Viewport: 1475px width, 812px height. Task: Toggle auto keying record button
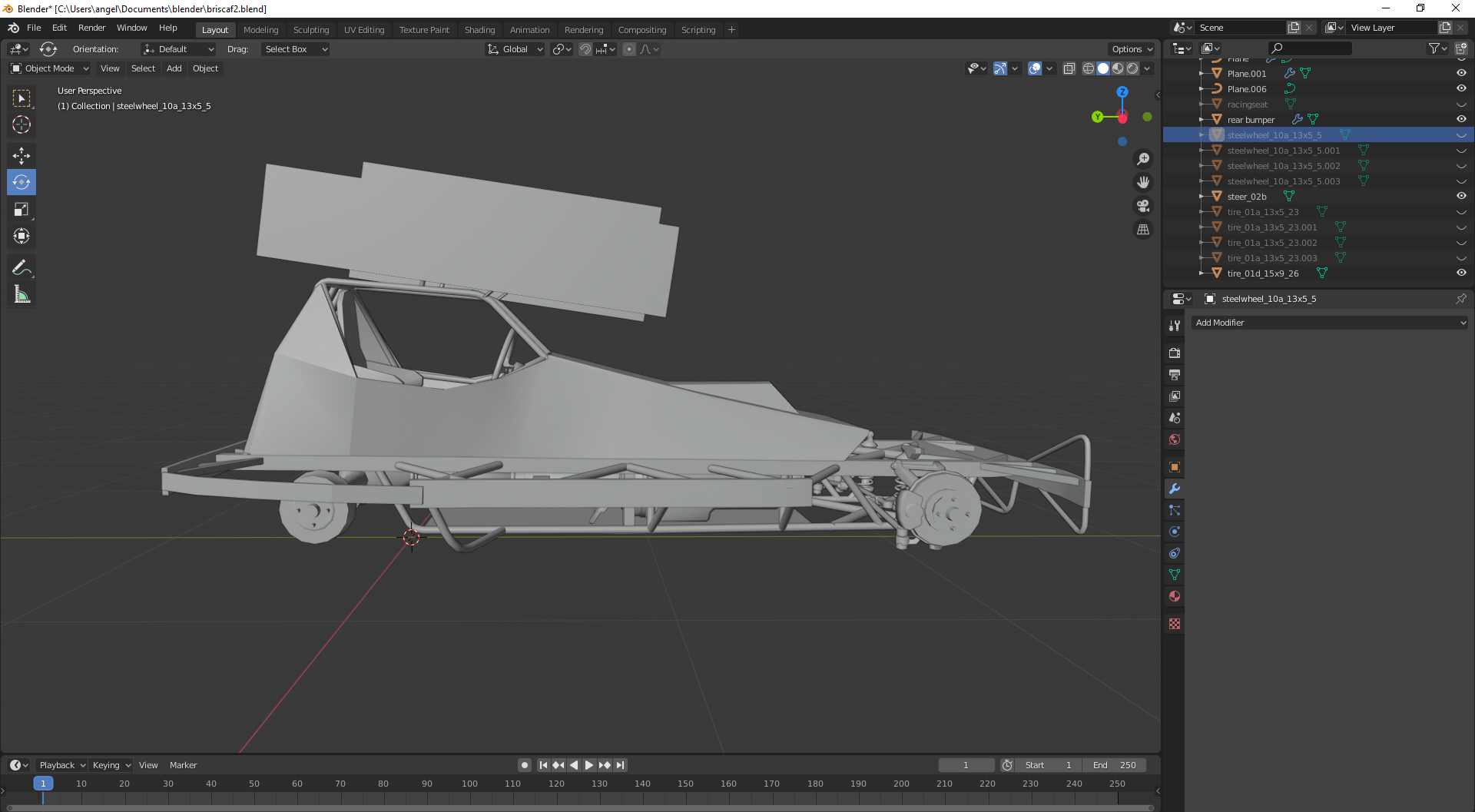tap(525, 765)
